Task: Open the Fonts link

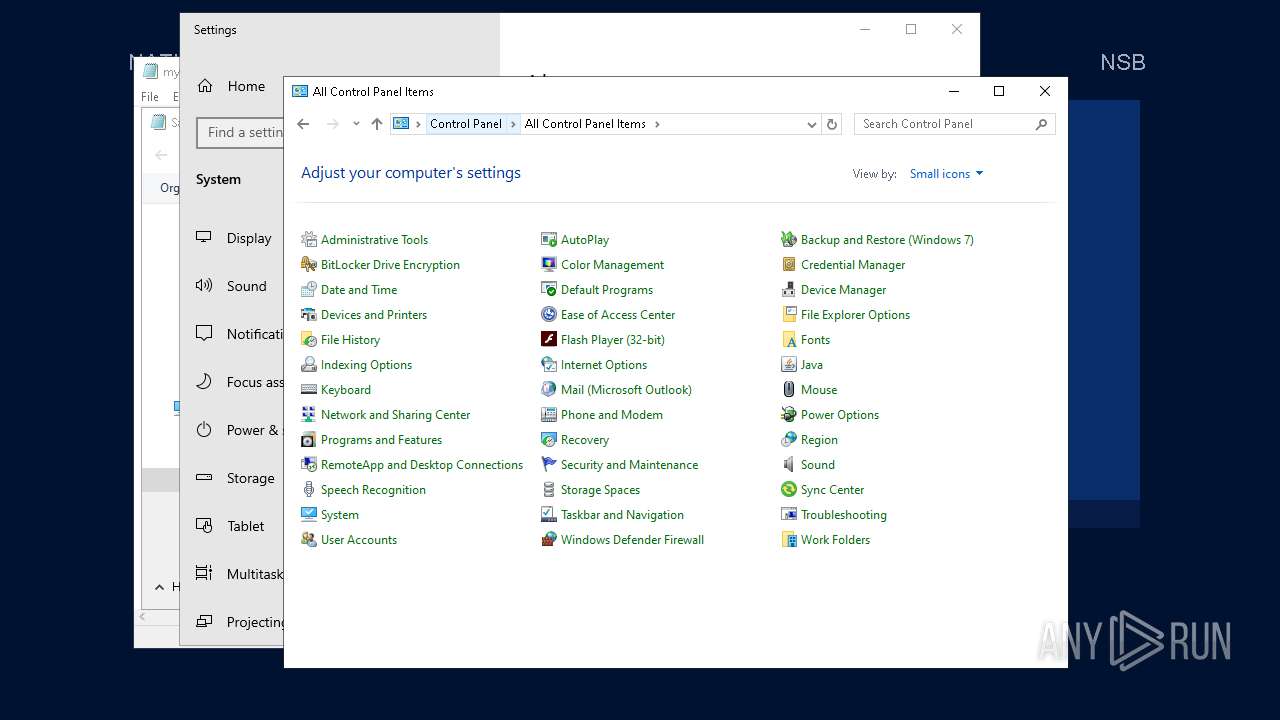Action: pos(815,340)
